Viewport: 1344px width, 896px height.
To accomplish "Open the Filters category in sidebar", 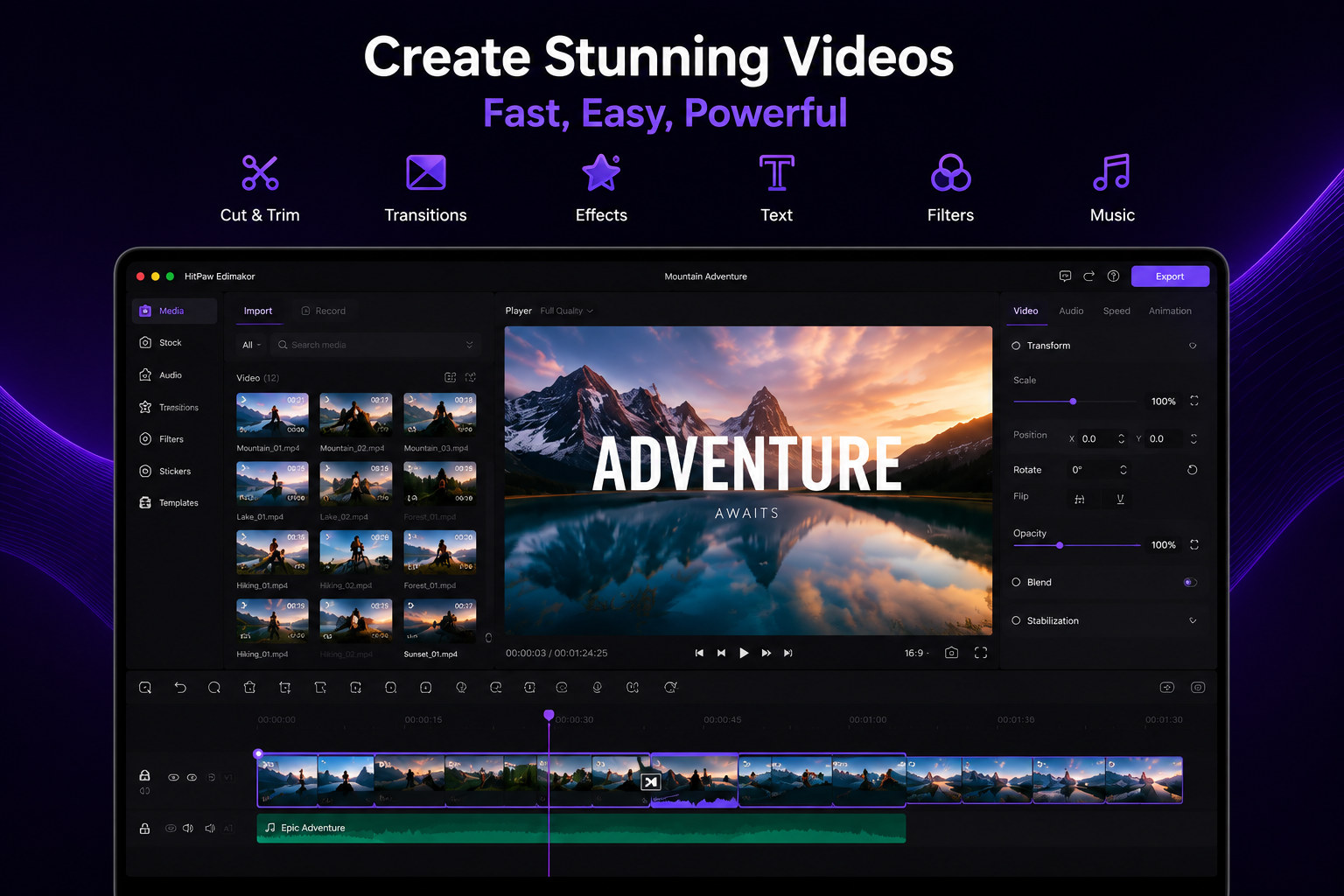I will (162, 439).
